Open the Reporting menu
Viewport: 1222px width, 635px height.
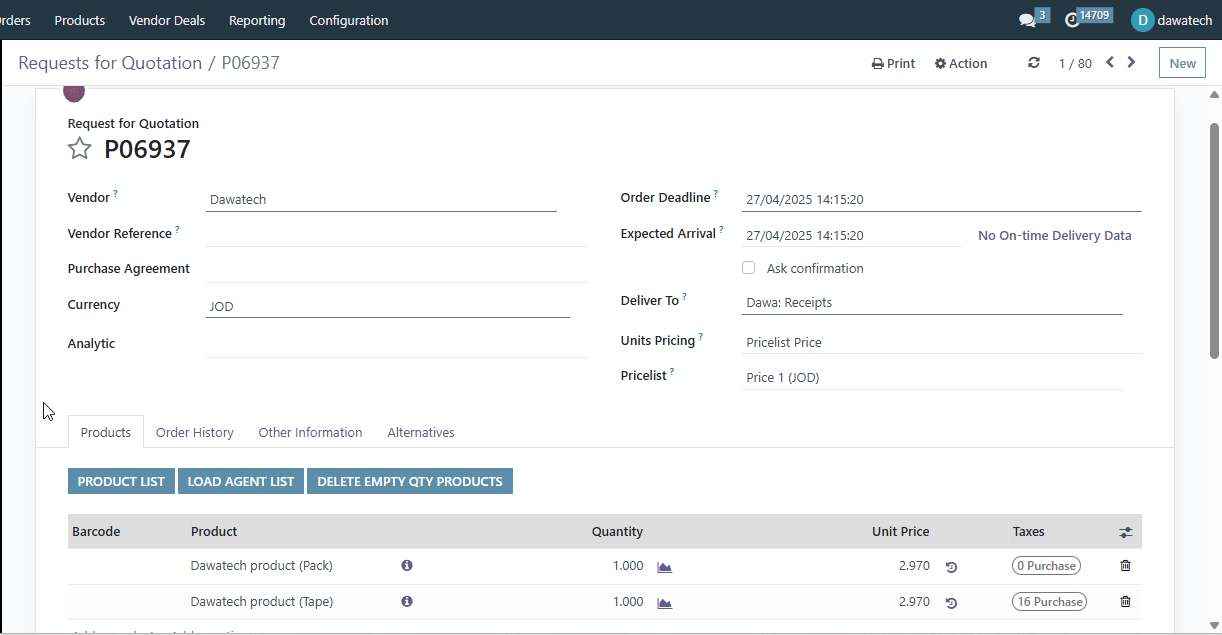click(257, 20)
